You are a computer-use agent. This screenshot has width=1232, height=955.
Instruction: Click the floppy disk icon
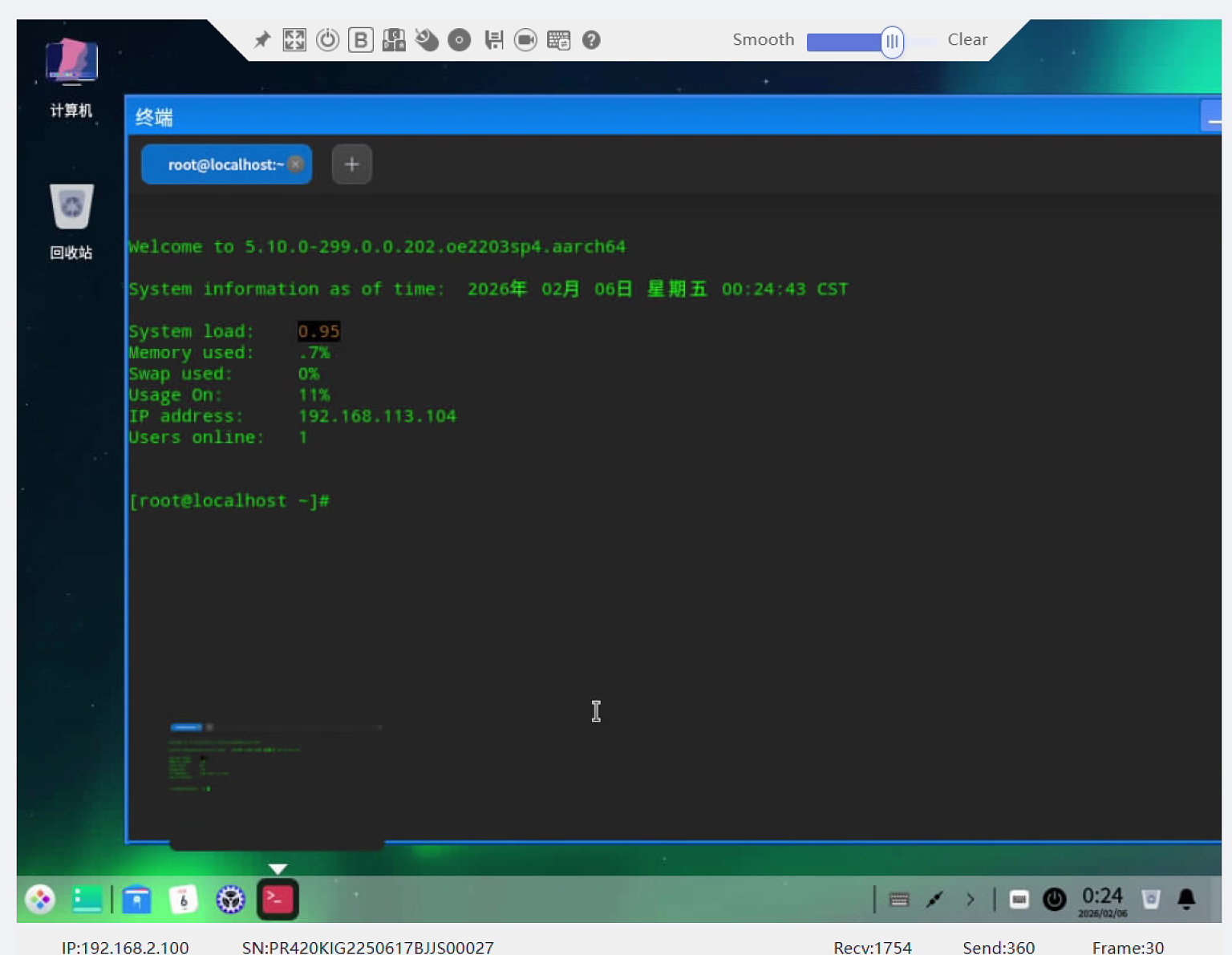[x=493, y=40]
